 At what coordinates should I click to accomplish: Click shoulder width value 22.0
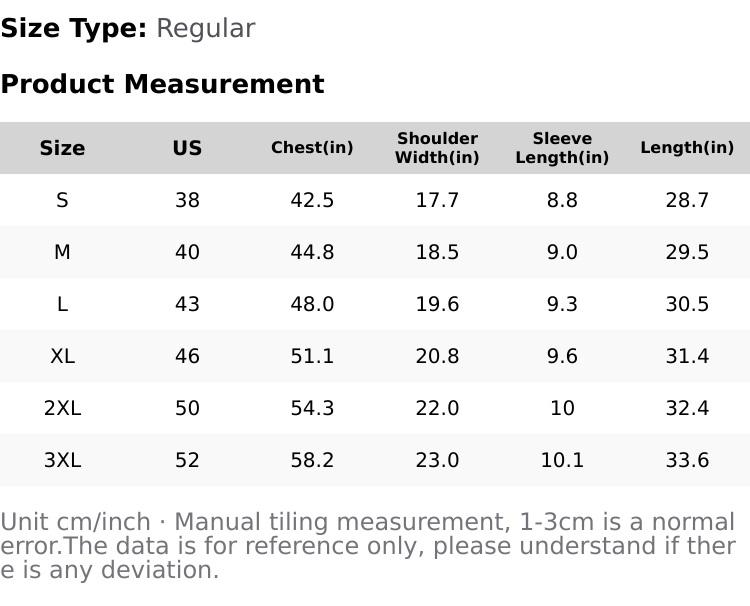[437, 408]
